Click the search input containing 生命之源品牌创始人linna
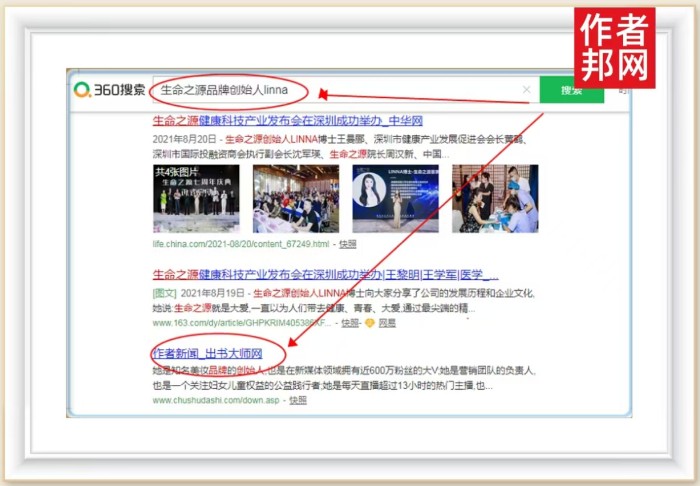Image resolution: width=700 pixels, height=486 pixels. point(300,90)
